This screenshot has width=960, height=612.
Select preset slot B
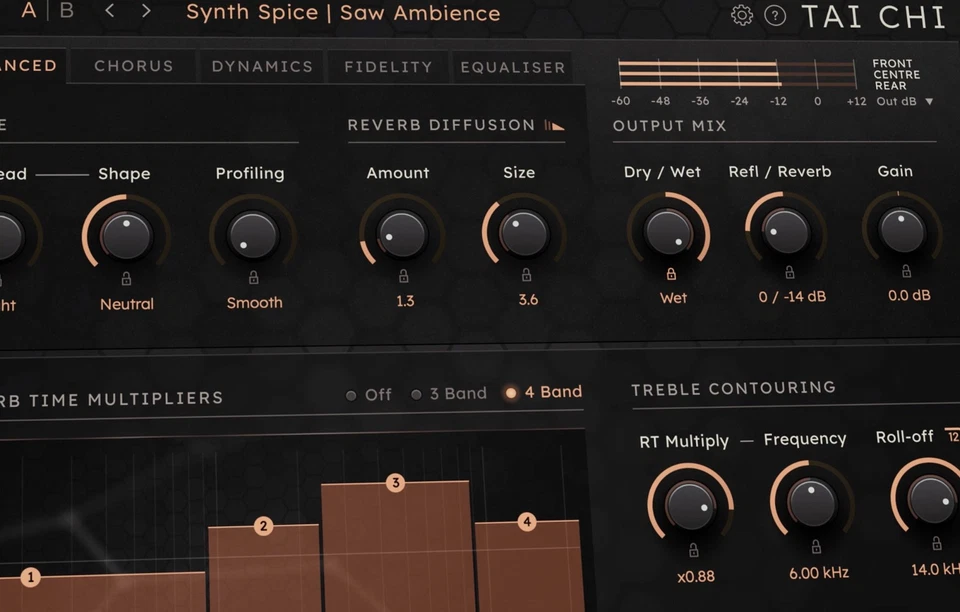click(66, 12)
